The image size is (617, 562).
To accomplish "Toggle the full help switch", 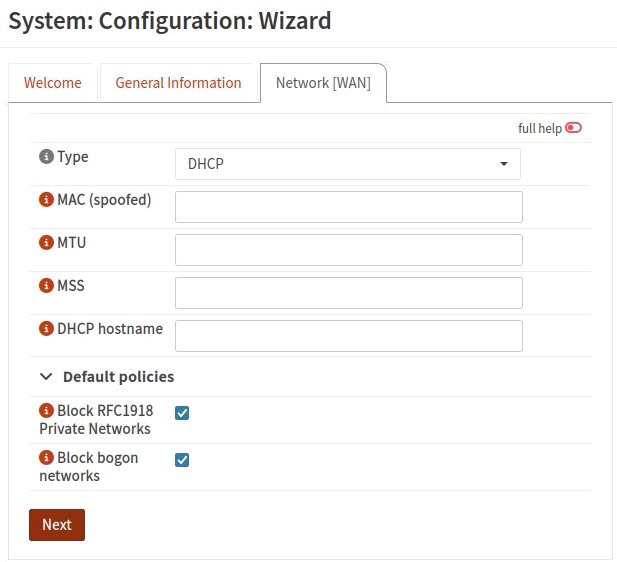I will click(x=573, y=128).
